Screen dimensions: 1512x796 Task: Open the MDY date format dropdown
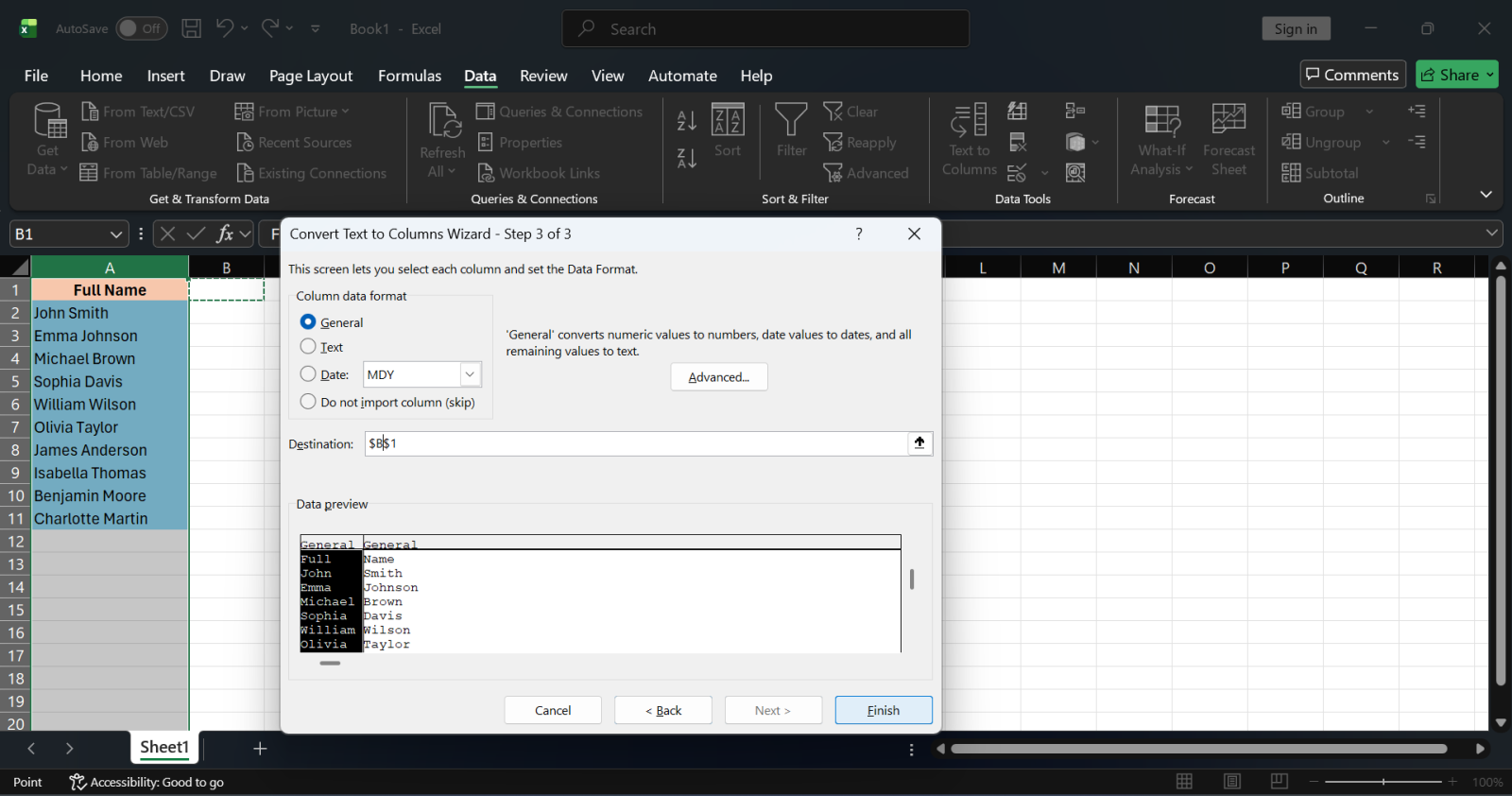click(470, 374)
